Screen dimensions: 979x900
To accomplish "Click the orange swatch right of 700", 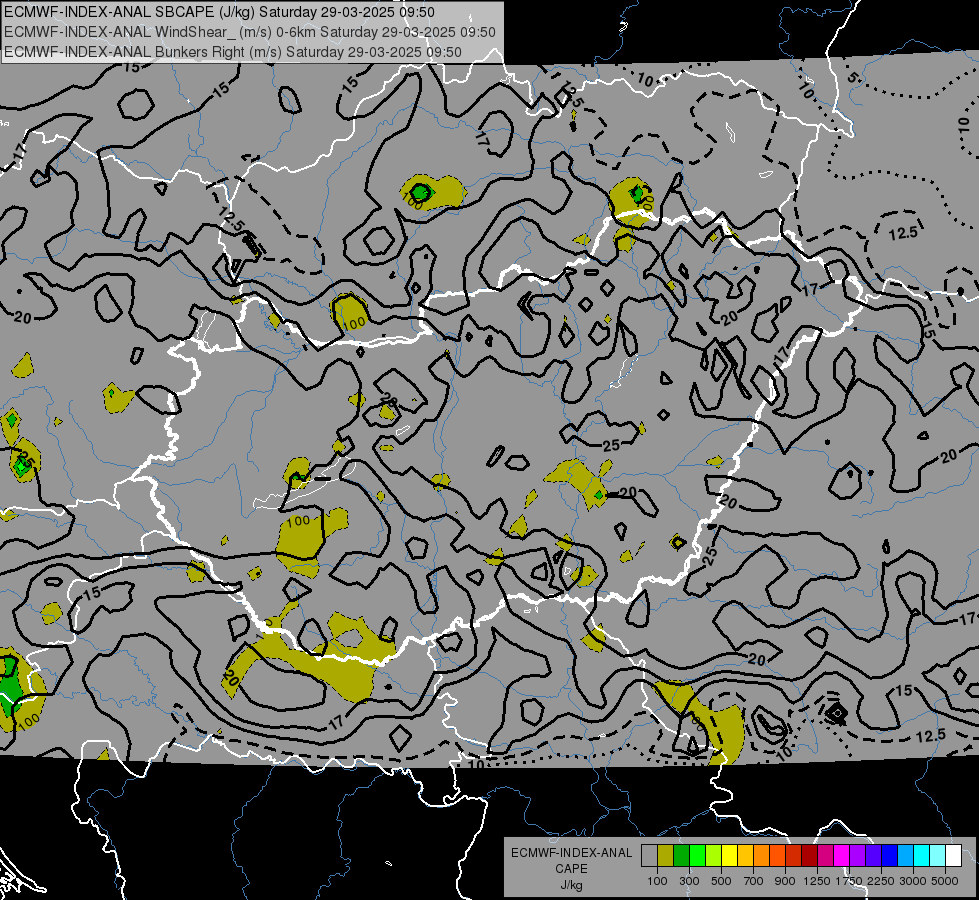I will pyautogui.click(x=761, y=856).
